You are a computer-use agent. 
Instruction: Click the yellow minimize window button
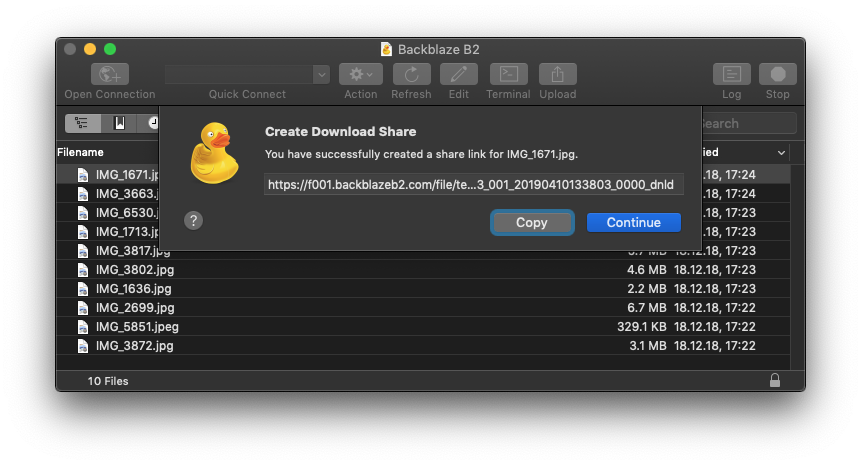tap(90, 49)
